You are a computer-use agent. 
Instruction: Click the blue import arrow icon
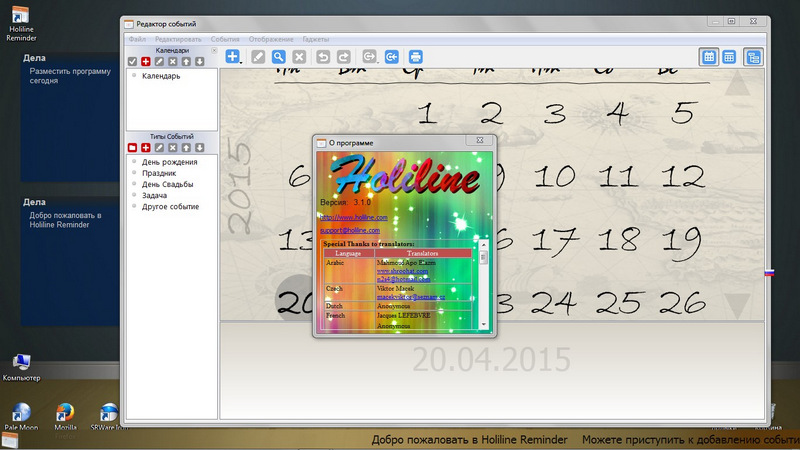[391, 57]
